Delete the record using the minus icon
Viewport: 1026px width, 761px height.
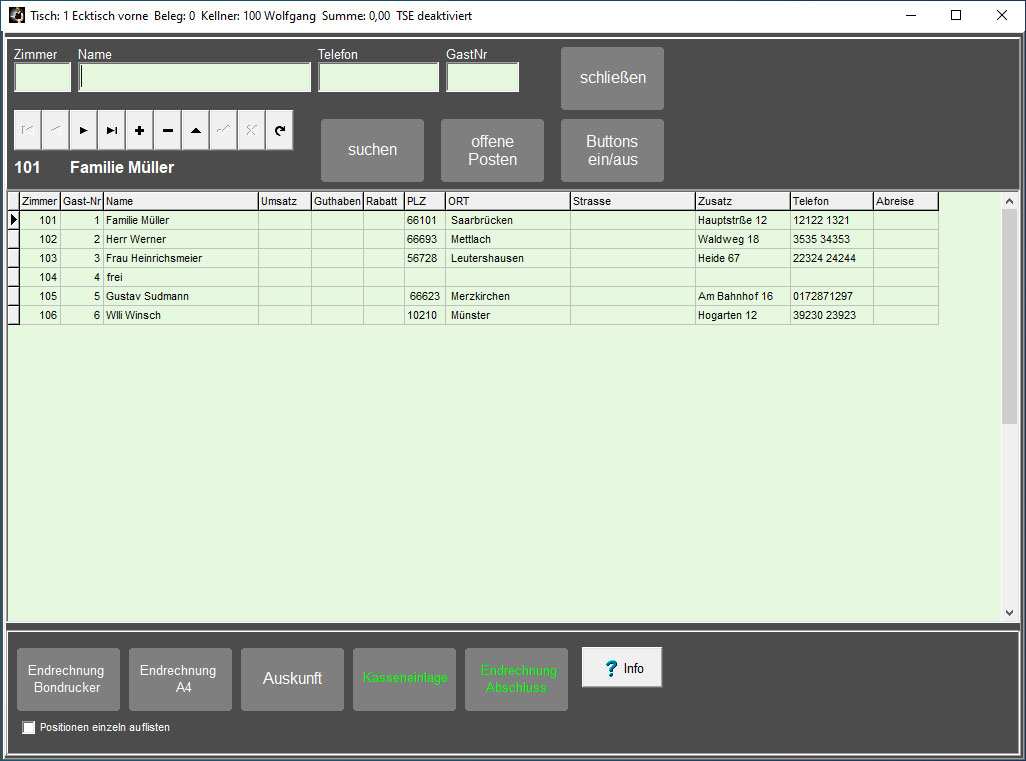tap(167, 130)
